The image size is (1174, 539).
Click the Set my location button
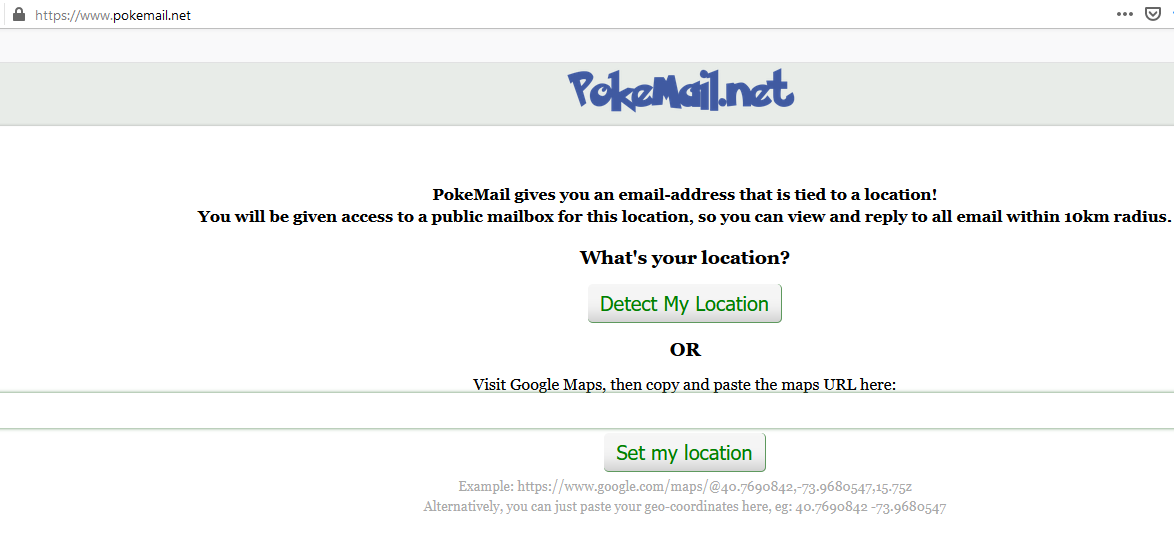[684, 452]
